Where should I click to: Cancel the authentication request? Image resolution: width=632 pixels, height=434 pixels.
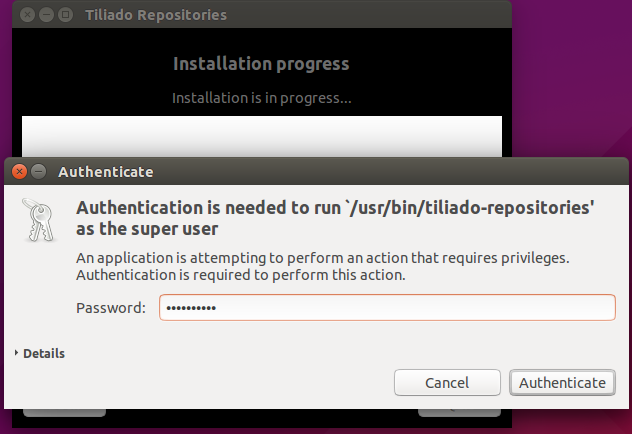447,382
